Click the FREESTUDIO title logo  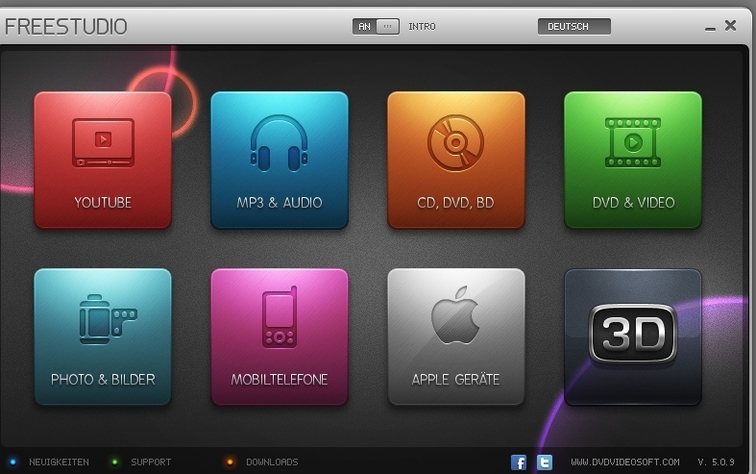point(66,27)
